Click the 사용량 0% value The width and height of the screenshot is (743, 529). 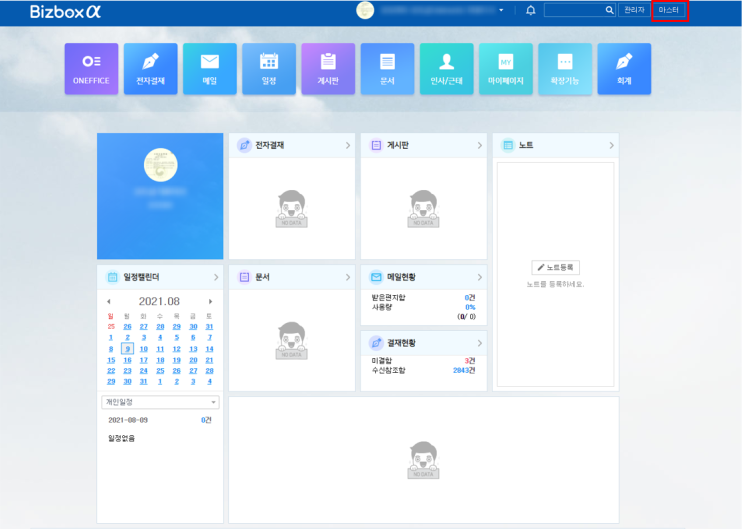pos(470,307)
